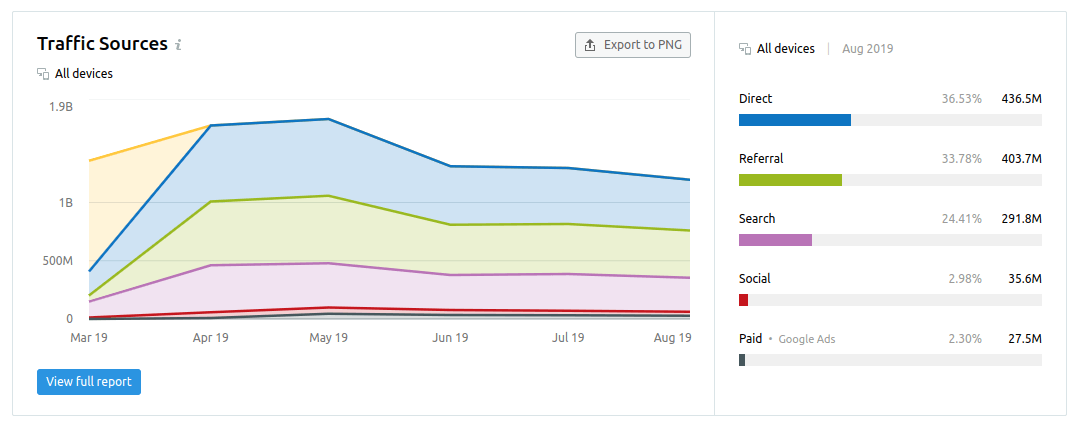
Task: Click the blue Direct traffic bar
Action: click(795, 120)
